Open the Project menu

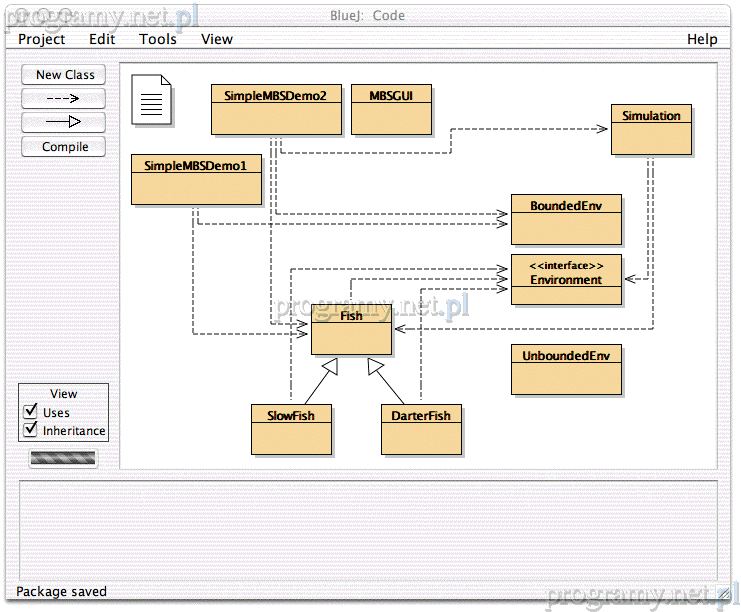pos(42,39)
